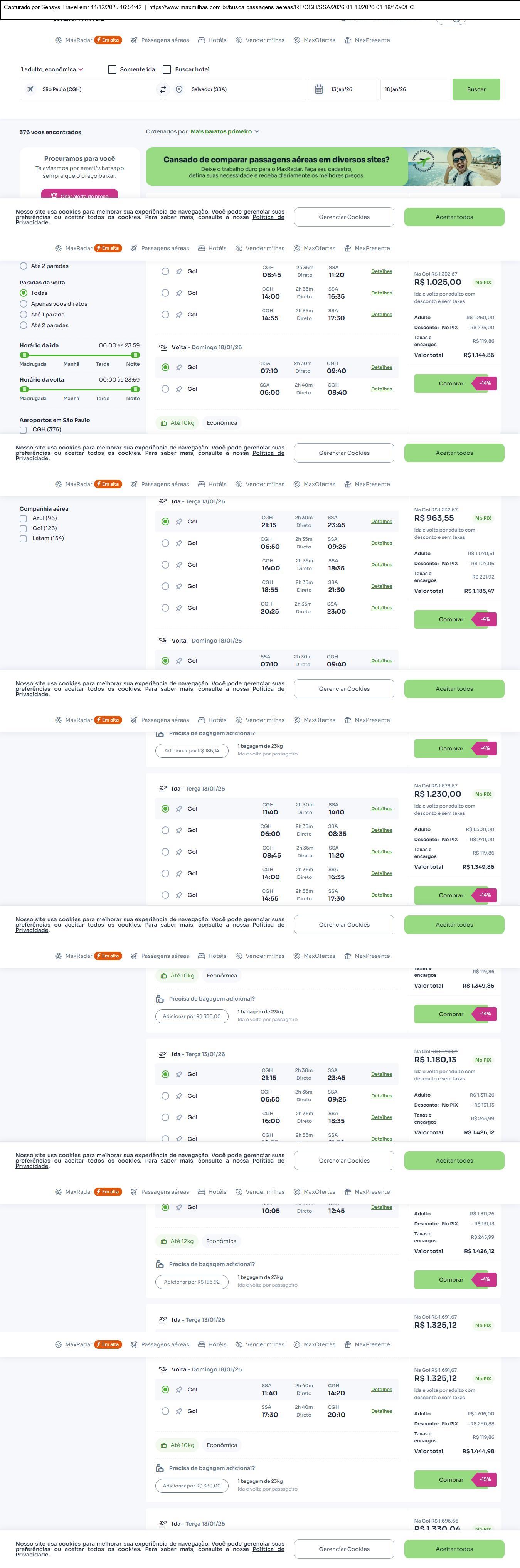Click the left handle of Horário da ida slider
Viewport: 520px width, 1568px height.
[24, 355]
